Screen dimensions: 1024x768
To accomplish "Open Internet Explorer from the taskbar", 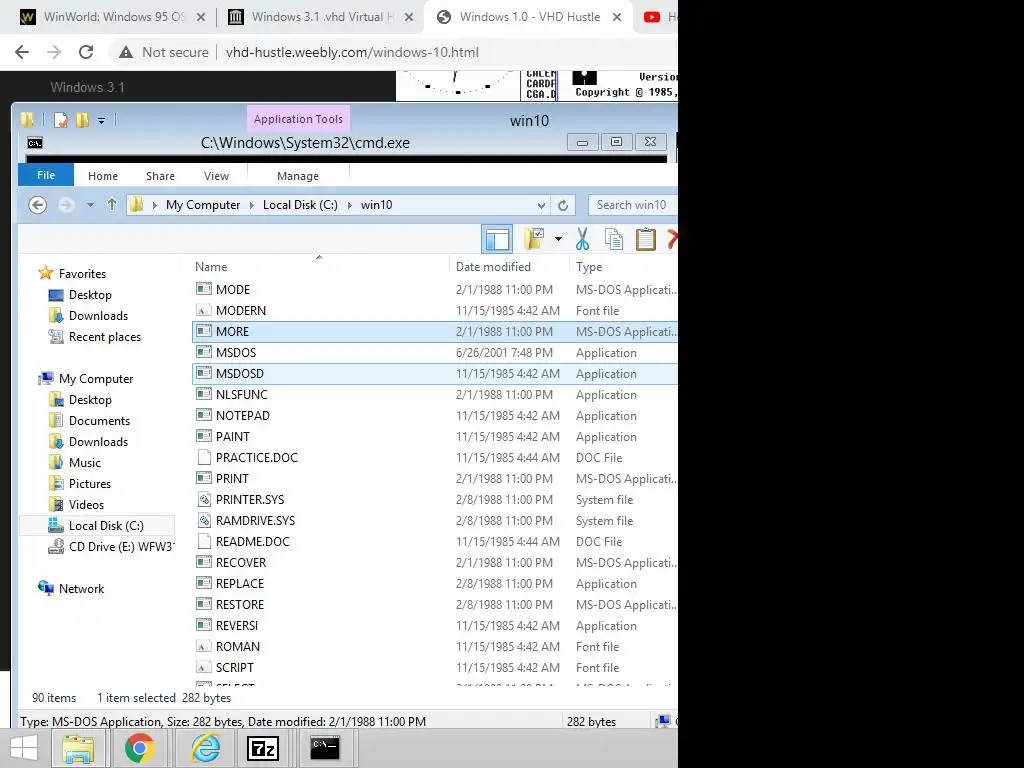I will pos(205,748).
